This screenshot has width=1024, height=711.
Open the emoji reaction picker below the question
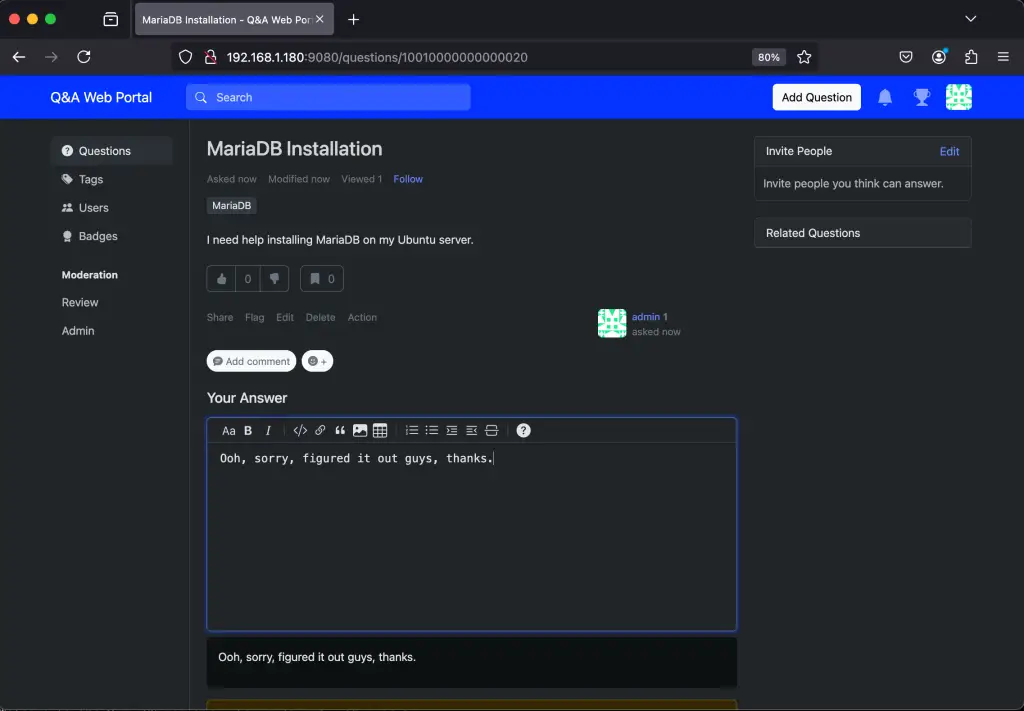click(x=317, y=361)
